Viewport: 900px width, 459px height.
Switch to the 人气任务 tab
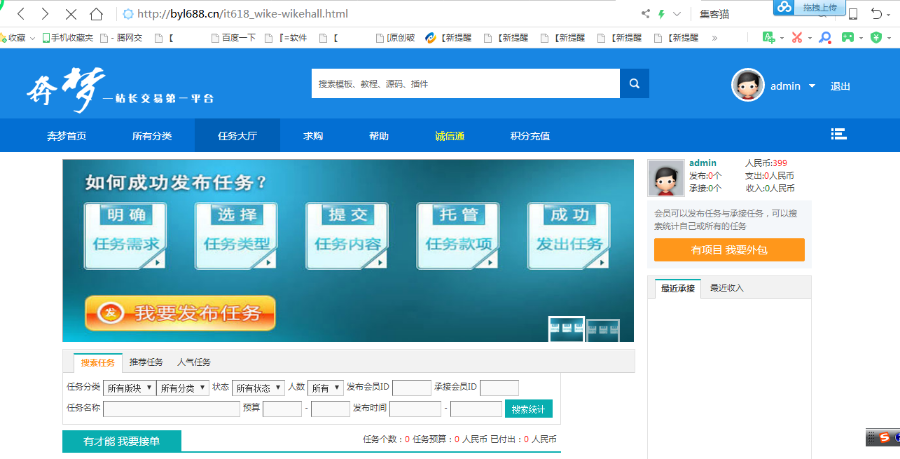pyautogui.click(x=194, y=363)
